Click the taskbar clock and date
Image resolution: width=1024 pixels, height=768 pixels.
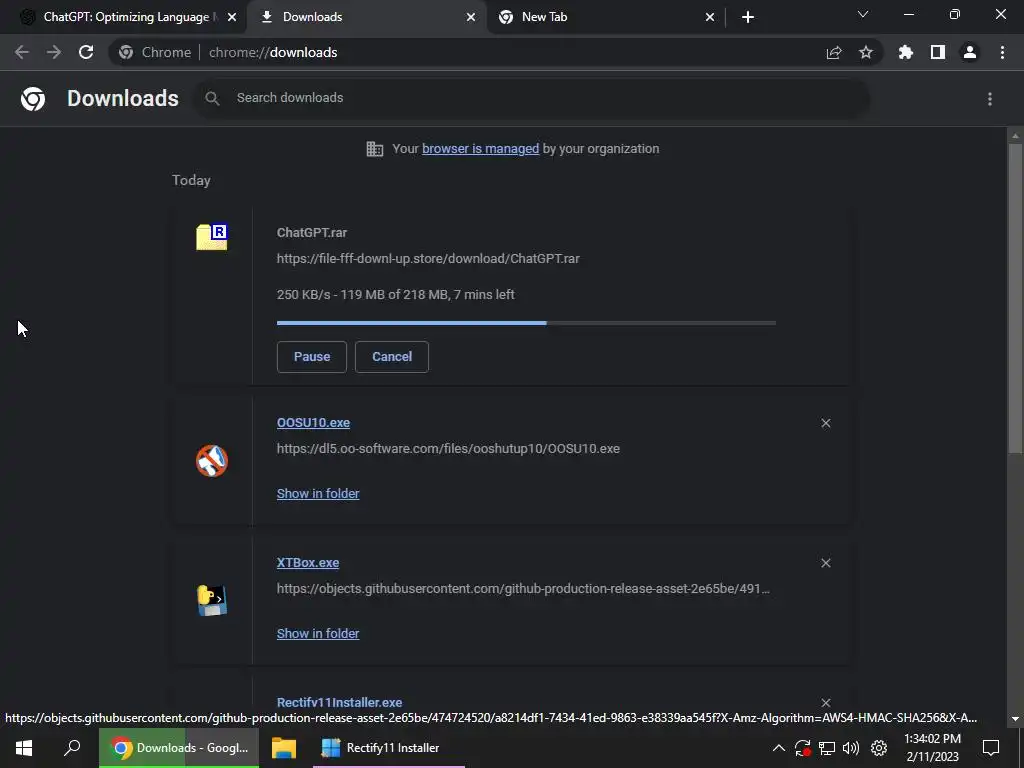tap(933, 748)
